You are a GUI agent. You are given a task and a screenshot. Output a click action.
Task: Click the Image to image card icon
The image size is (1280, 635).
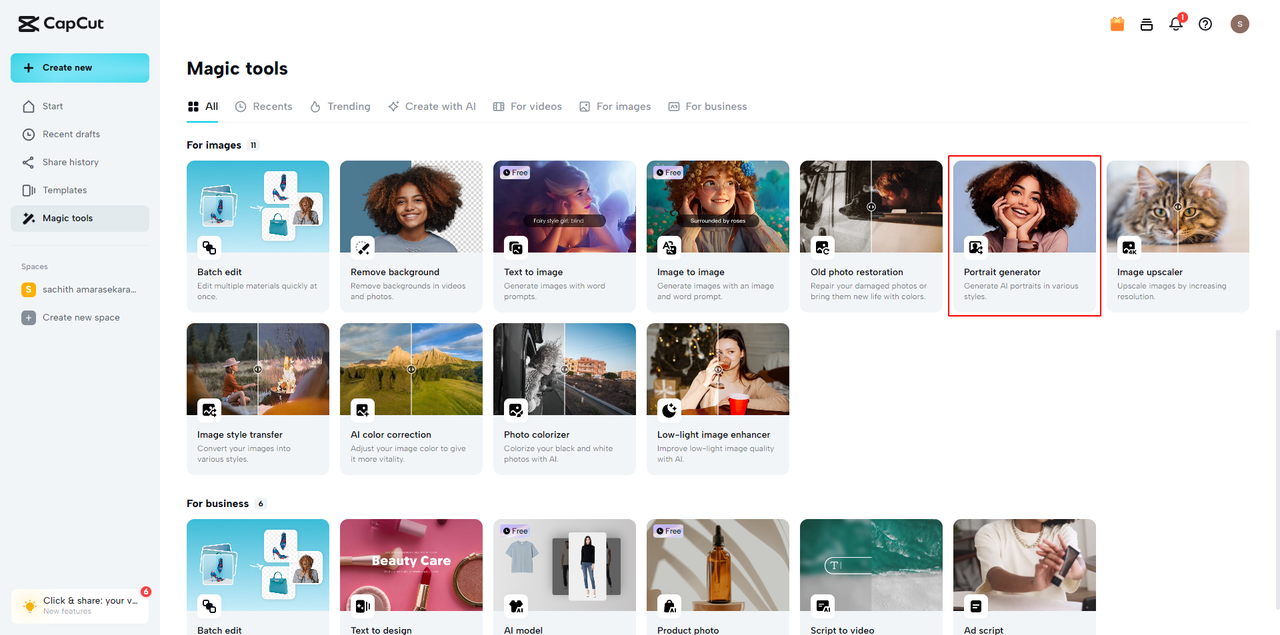pyautogui.click(x=669, y=247)
